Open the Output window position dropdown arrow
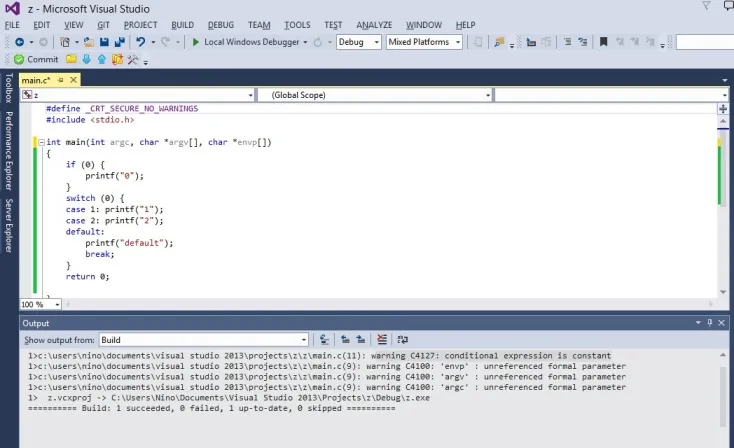The height and width of the screenshot is (448, 734). point(698,323)
